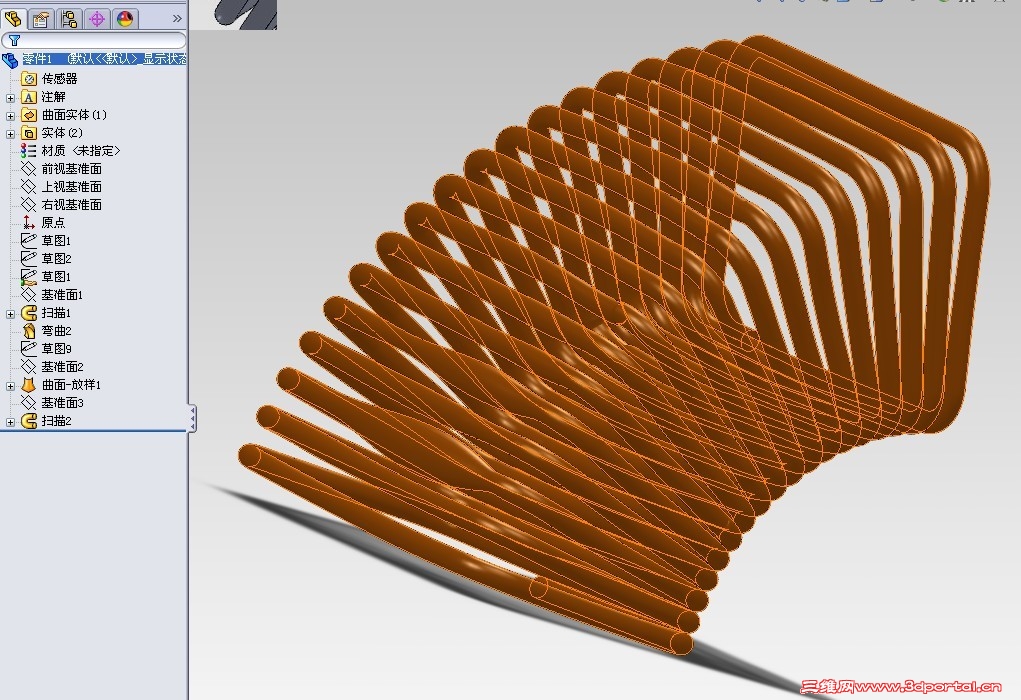The image size is (1021, 700).
Task: Open the FeatureManager design tree tab
Action: click(13, 19)
